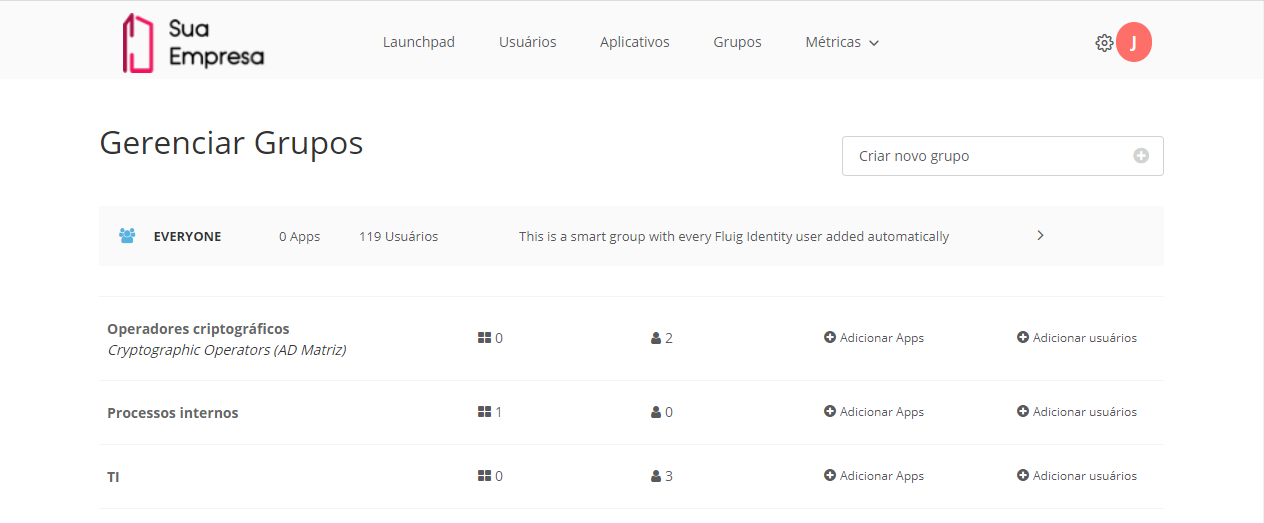Click the settings gear icon
The height and width of the screenshot is (523, 1264).
pos(1104,43)
